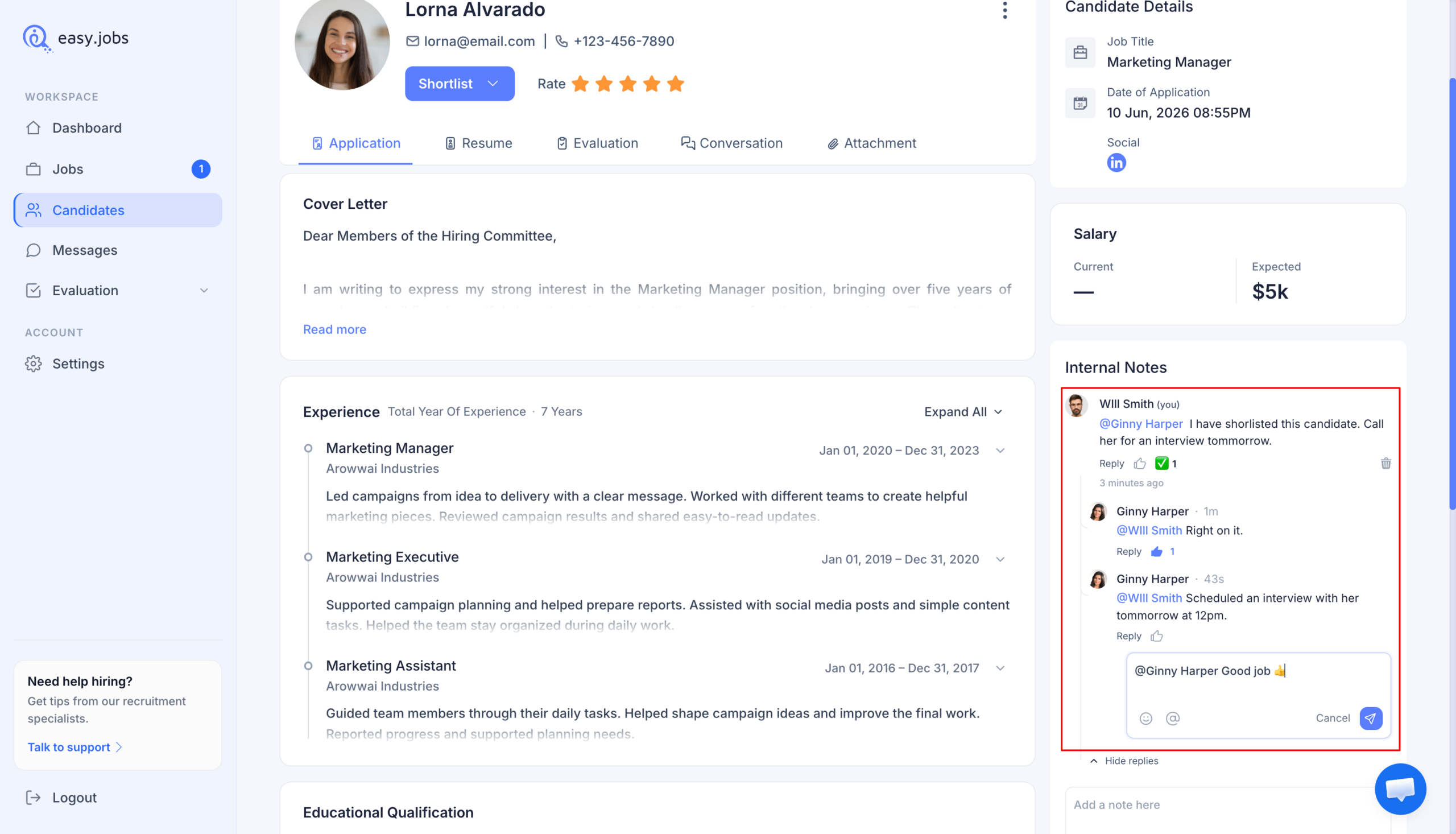Click the @Ginny Harper mention in Will's note

coord(1140,424)
